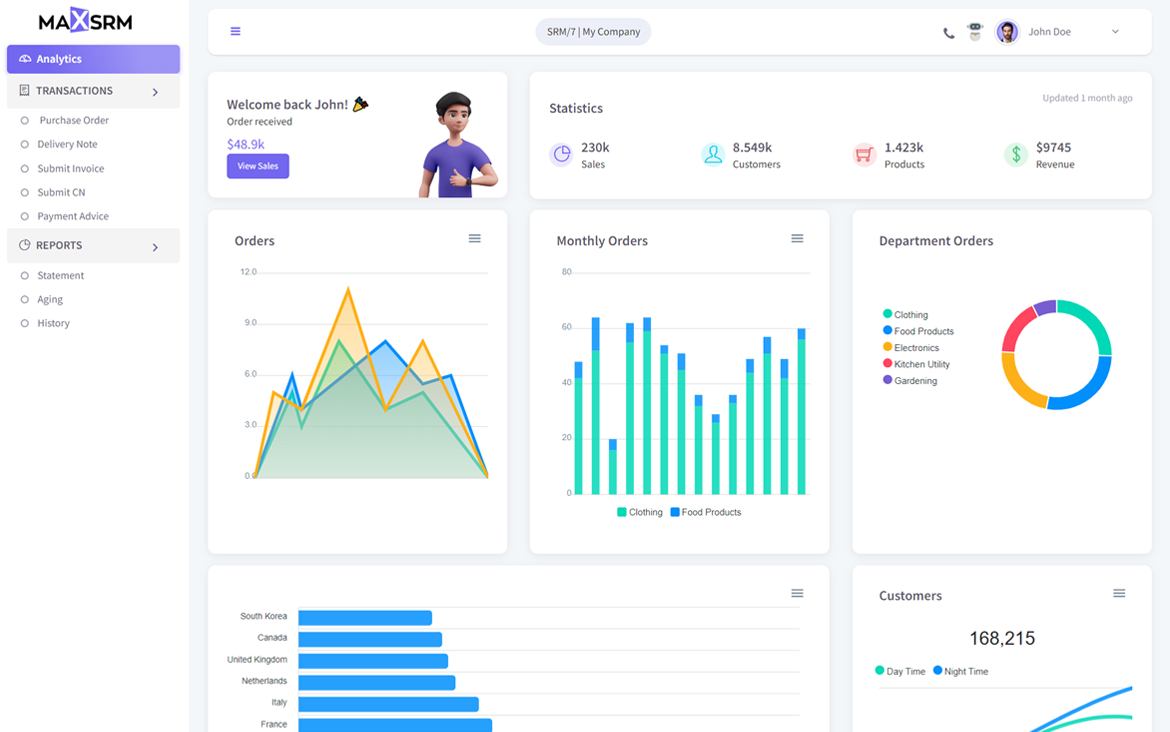Open the Monthly Orders chart menu icon
Screen dimensions: 1170x732
coord(797,239)
